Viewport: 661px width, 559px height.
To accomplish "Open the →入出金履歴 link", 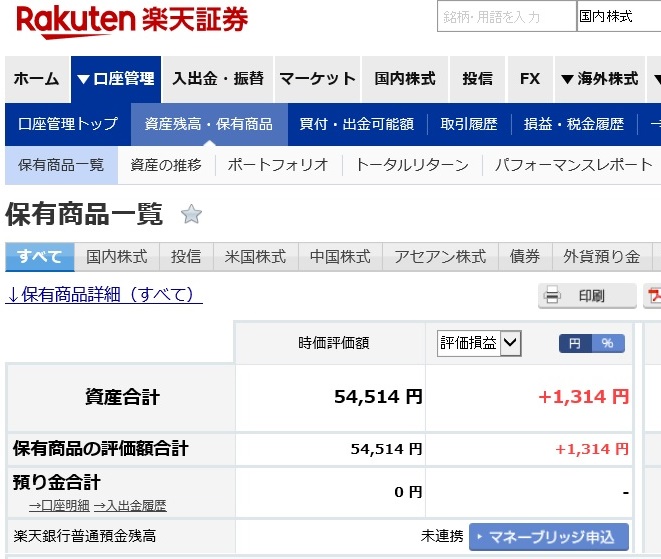I will click(130, 505).
